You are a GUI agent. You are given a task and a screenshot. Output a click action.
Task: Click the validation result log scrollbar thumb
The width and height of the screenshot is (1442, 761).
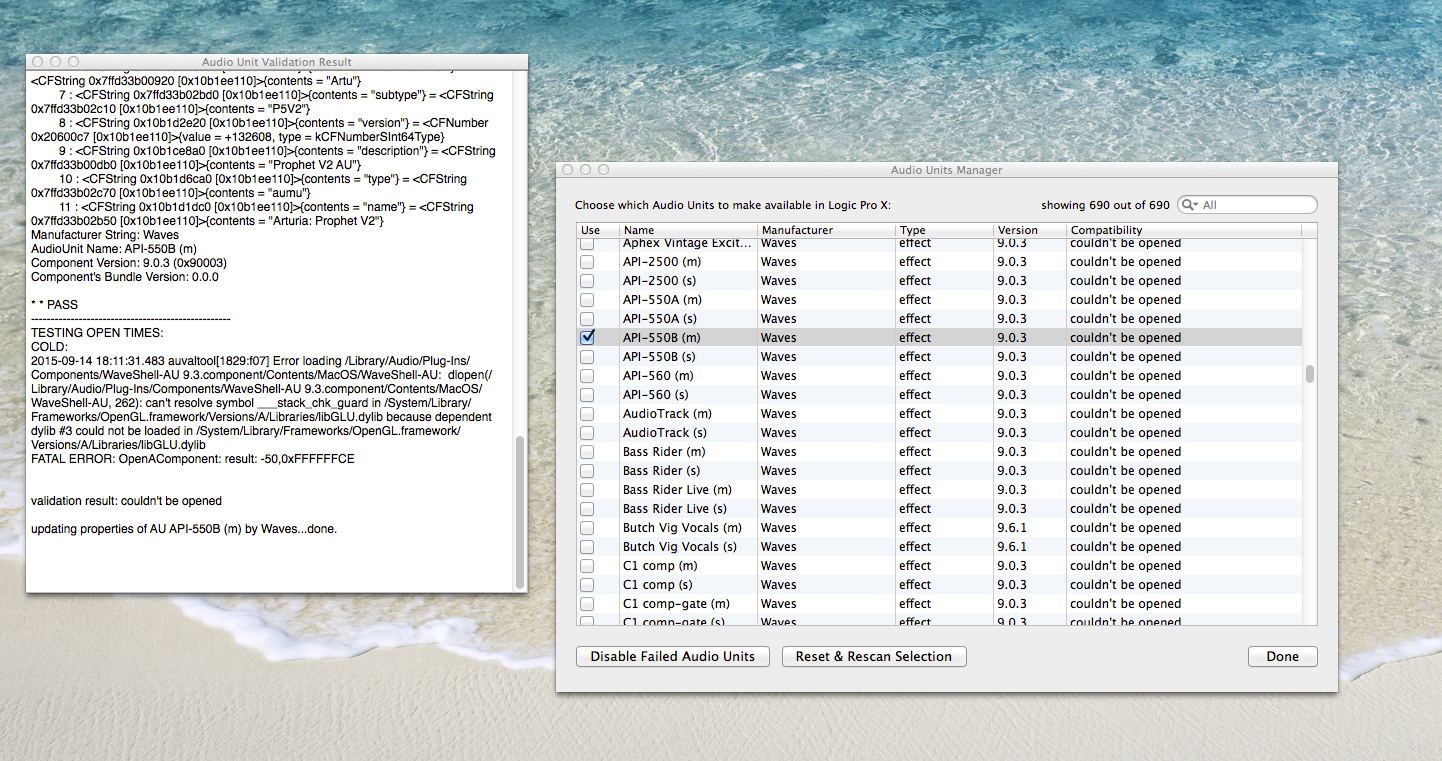click(519, 510)
